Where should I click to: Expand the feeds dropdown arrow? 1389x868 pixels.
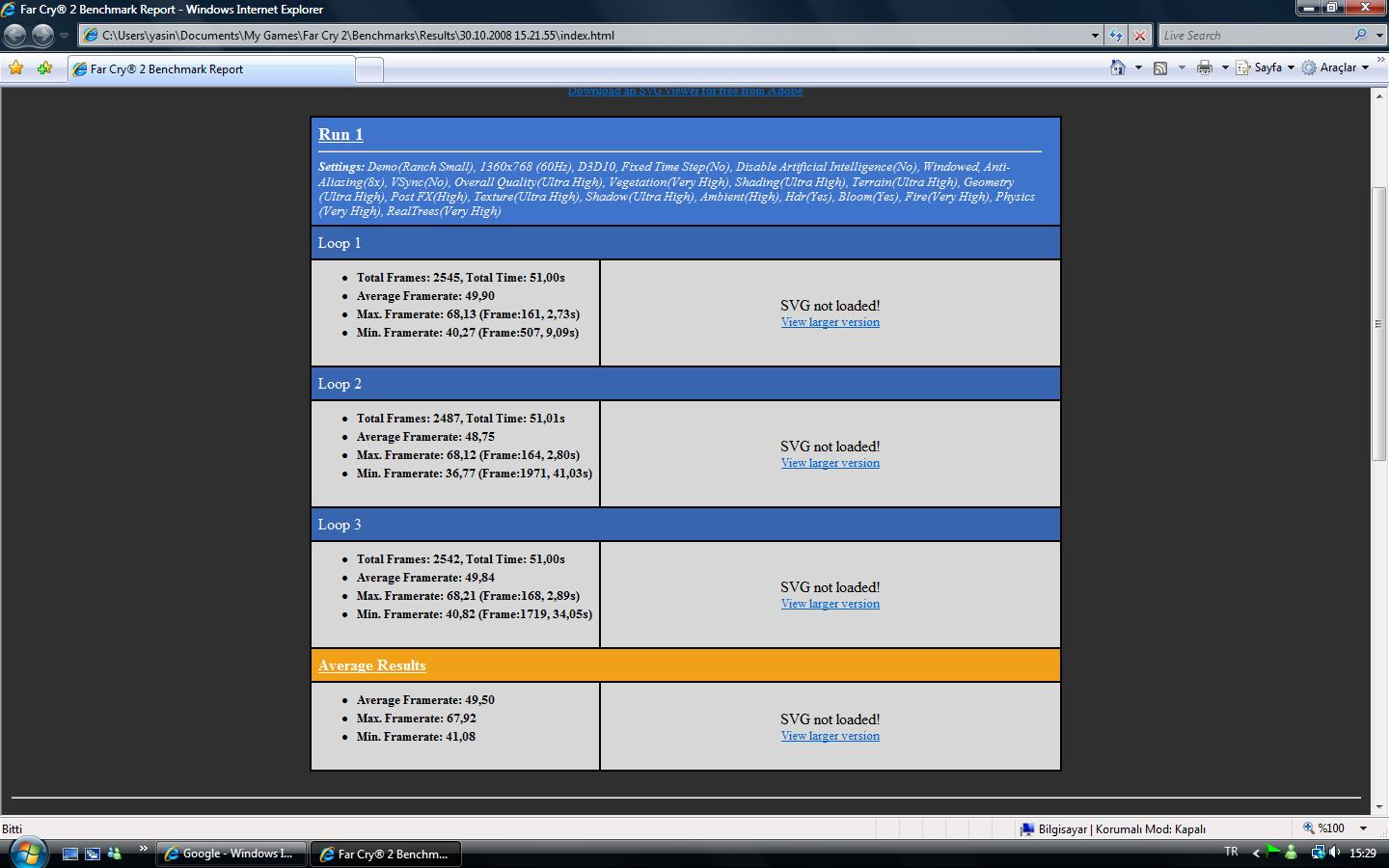click(x=1182, y=68)
